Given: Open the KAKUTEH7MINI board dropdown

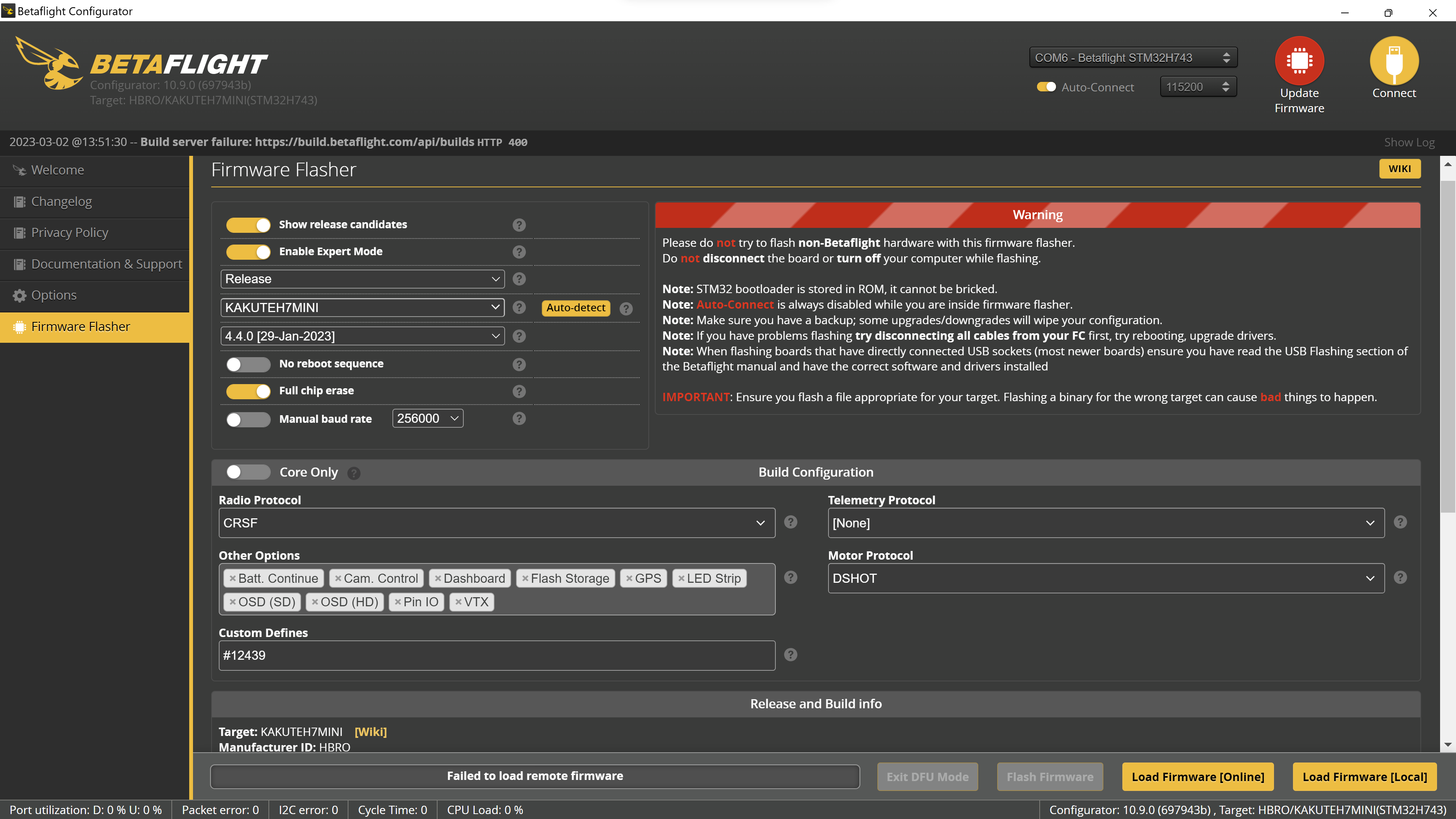Looking at the screenshot, I should point(362,308).
